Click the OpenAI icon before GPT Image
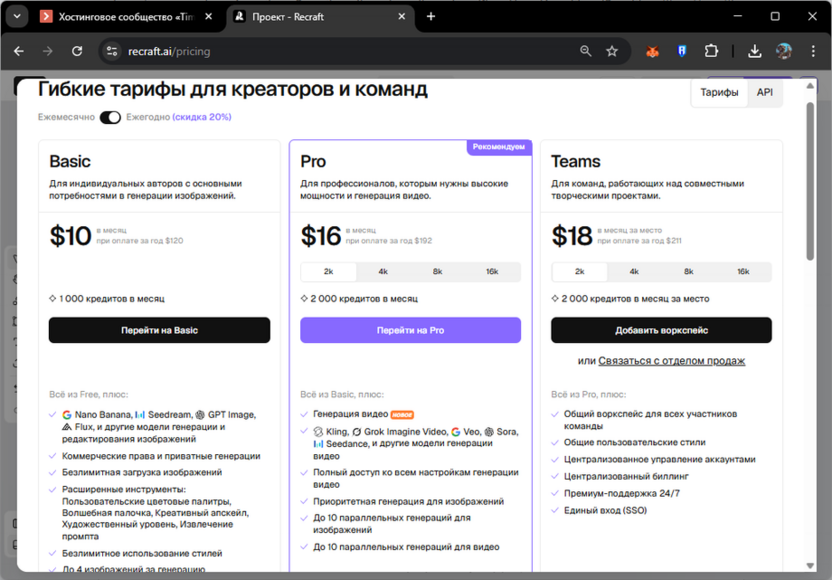 [x=200, y=415]
